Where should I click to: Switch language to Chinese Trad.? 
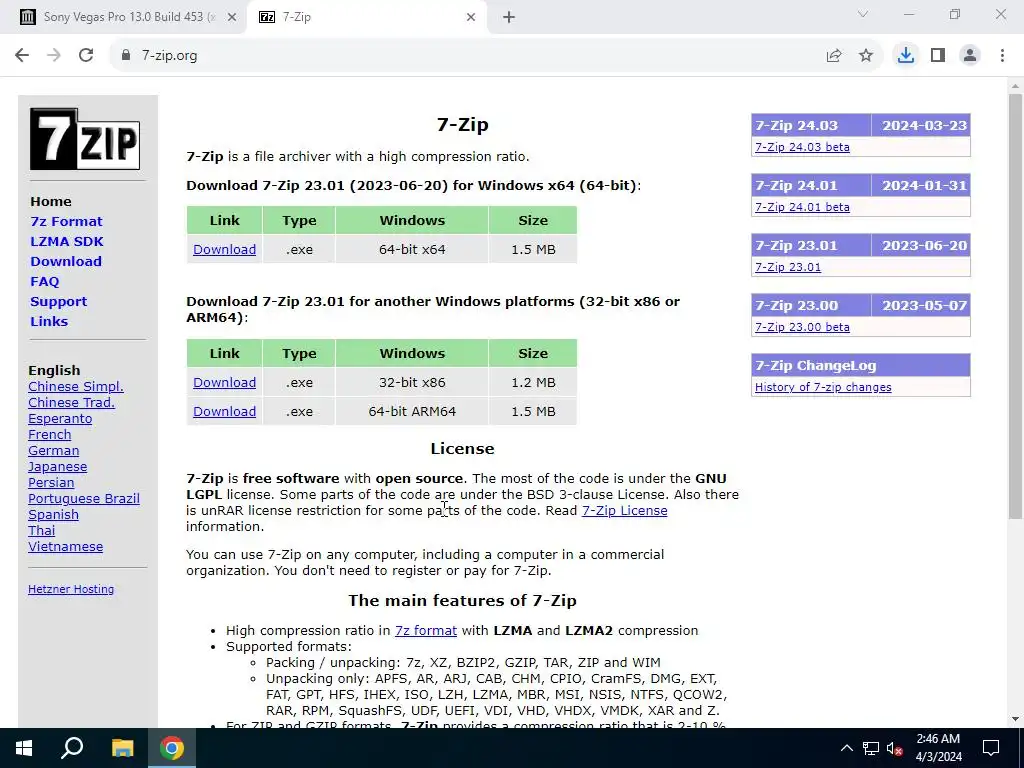71,402
